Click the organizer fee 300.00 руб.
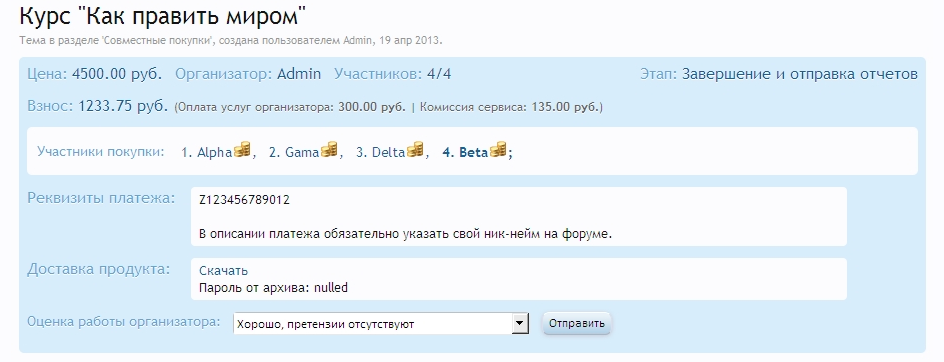Screen dimensions: 944x362 click(371, 107)
